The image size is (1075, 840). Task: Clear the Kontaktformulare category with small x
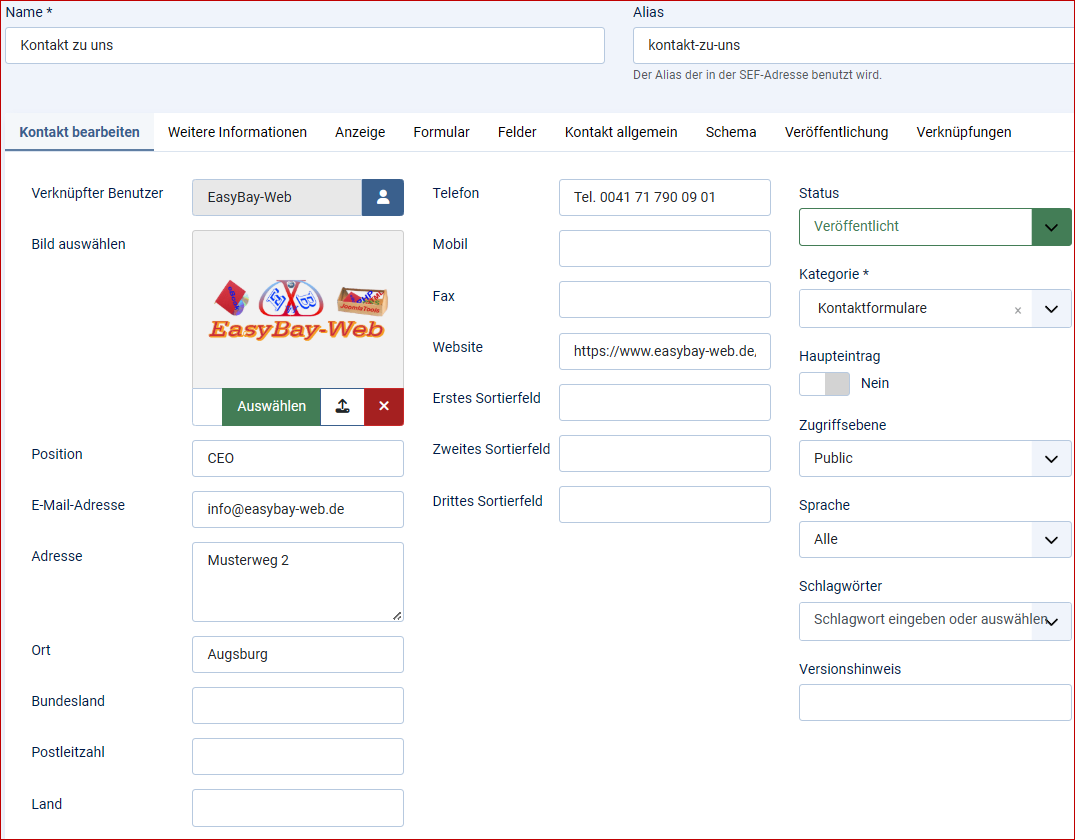tap(1018, 310)
